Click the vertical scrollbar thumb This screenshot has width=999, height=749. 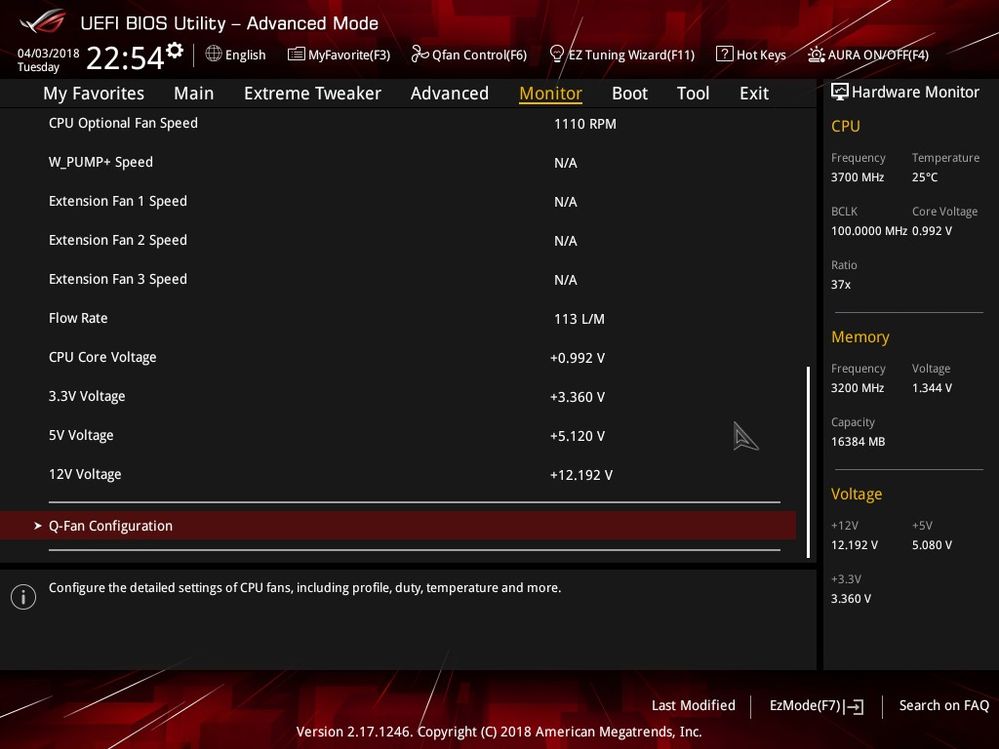pos(809,462)
